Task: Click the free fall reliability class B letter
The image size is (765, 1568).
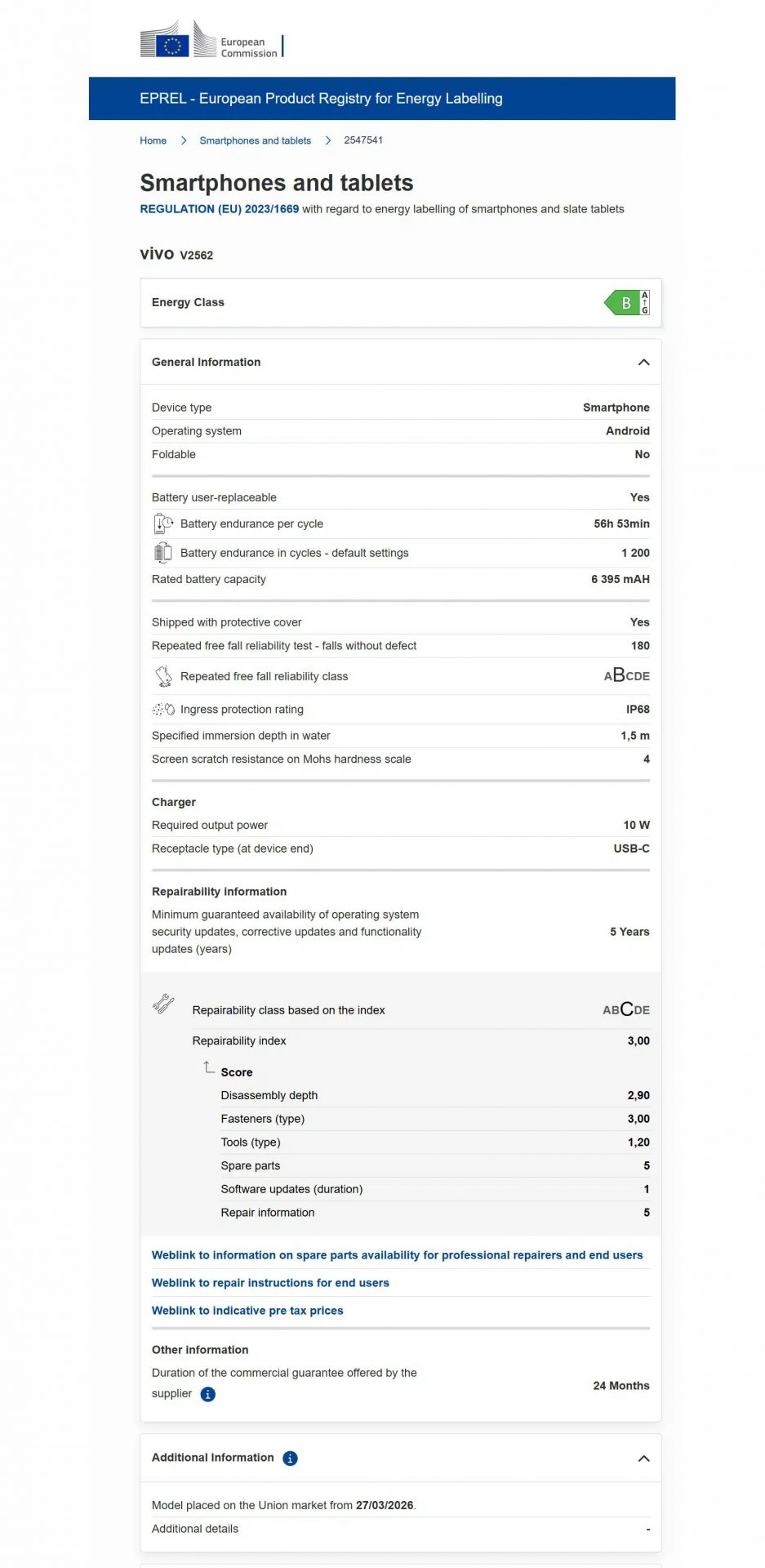Action: click(x=620, y=675)
